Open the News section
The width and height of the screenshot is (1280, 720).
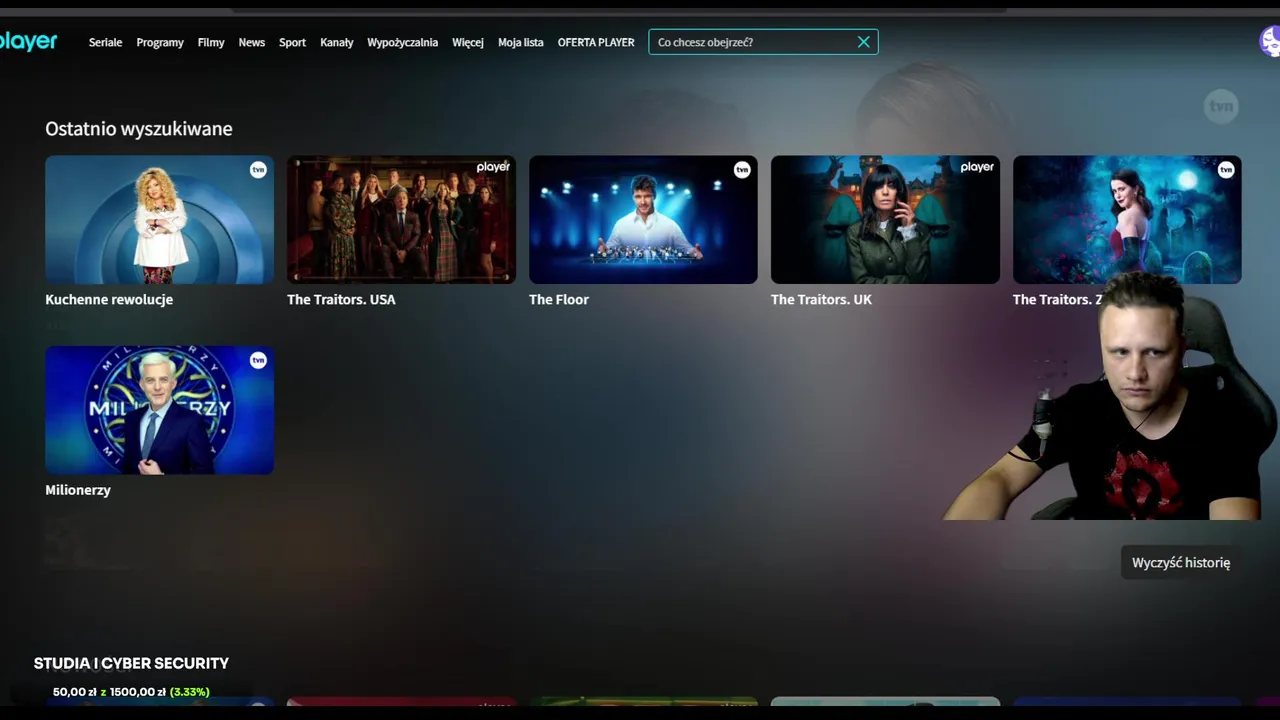[252, 42]
